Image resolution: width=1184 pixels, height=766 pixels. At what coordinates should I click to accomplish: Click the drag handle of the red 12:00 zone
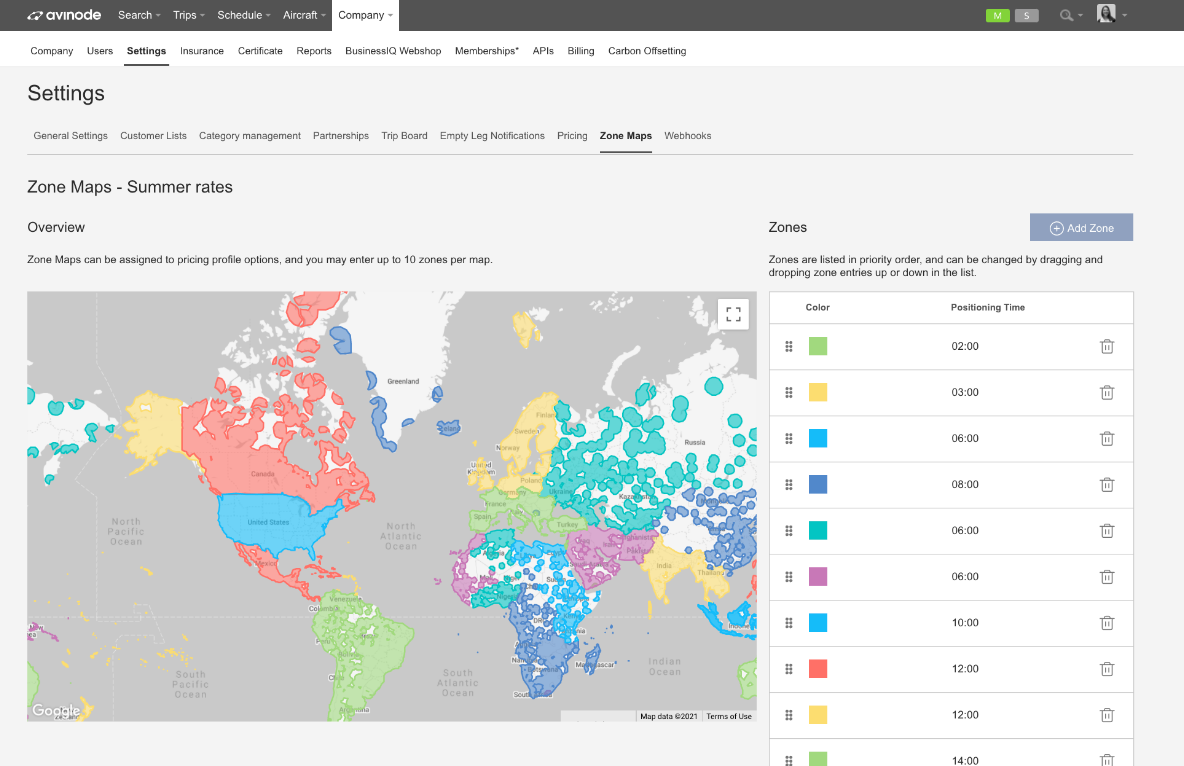coord(788,669)
